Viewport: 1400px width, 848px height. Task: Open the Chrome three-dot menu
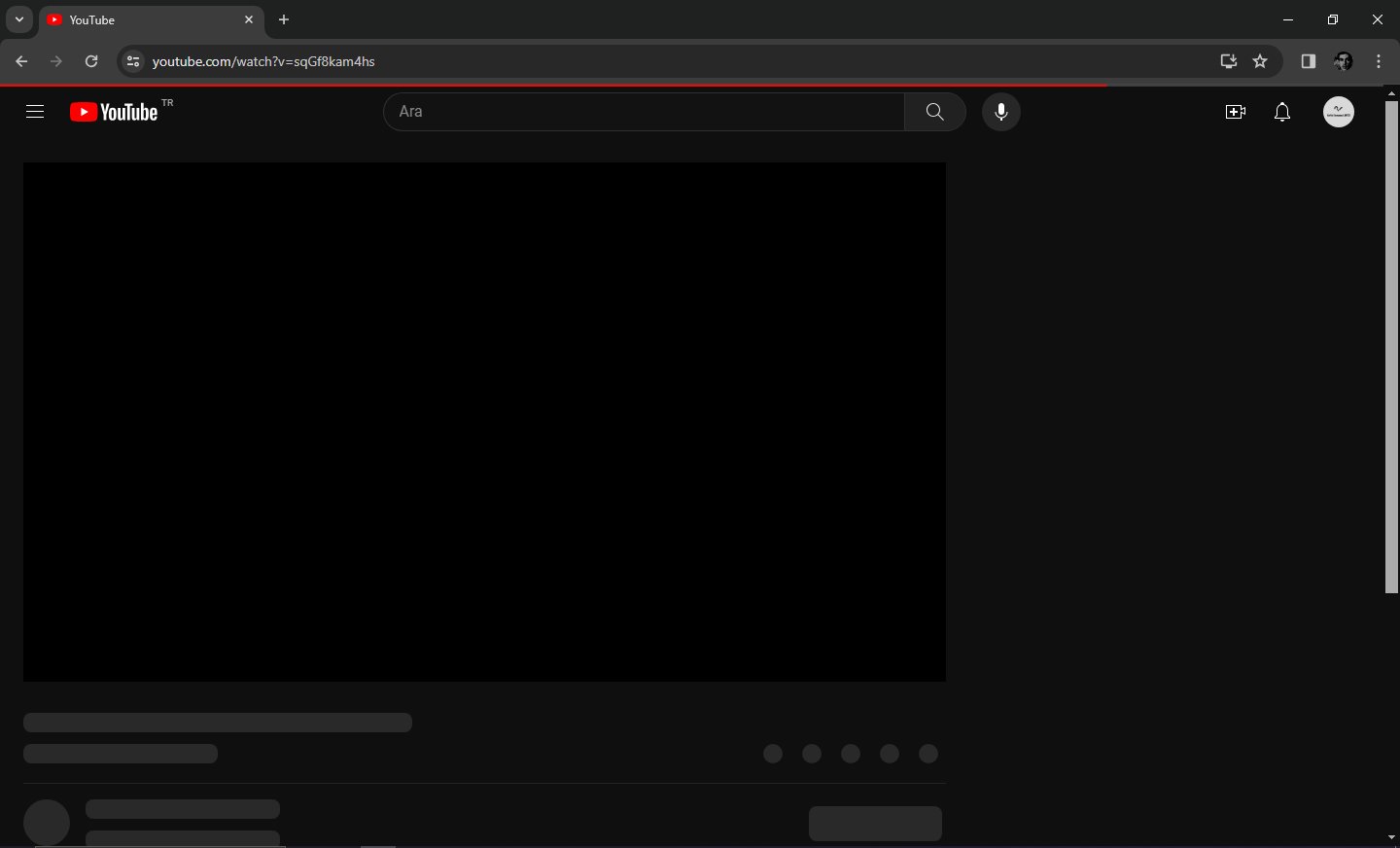[x=1382, y=62]
